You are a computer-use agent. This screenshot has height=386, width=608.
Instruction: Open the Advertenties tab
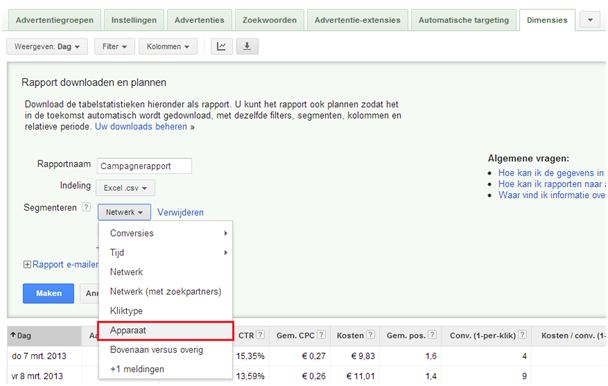199,20
